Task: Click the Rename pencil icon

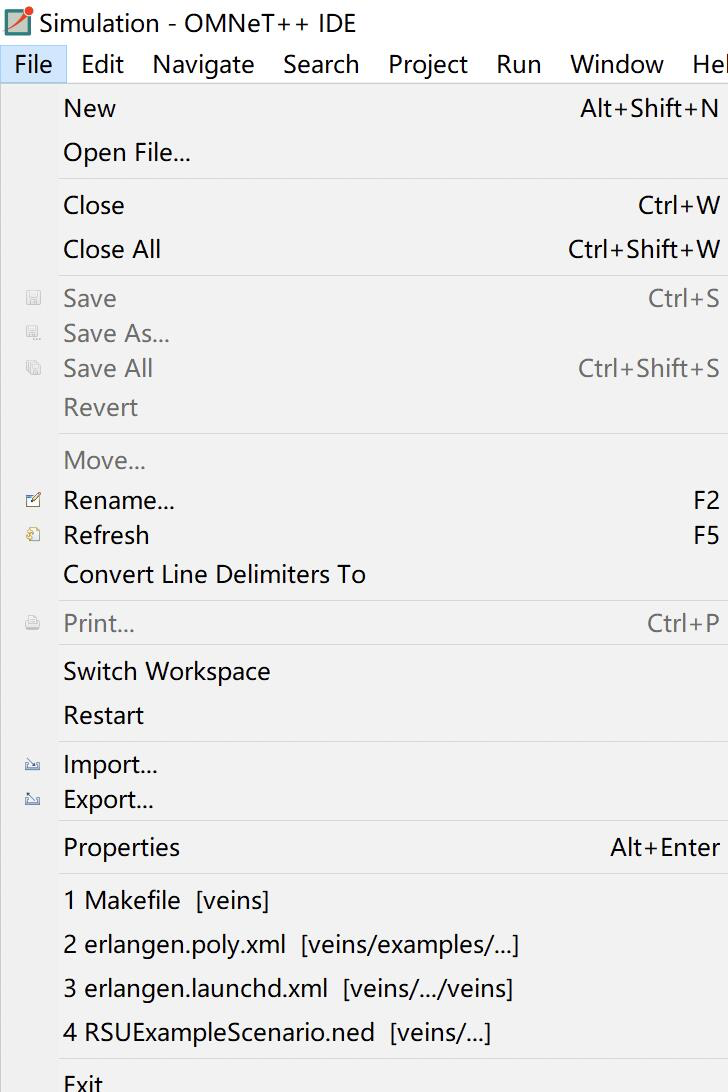Action: (x=33, y=500)
